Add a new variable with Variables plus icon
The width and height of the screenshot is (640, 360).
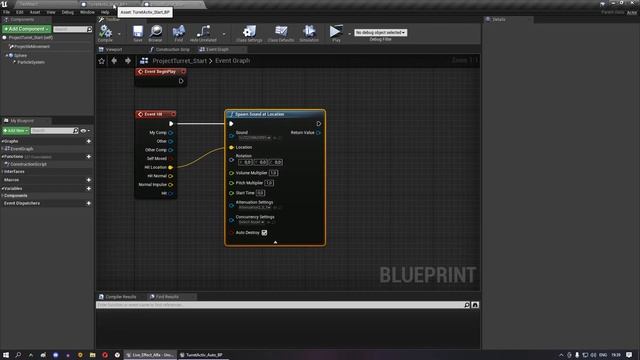(x=89, y=189)
